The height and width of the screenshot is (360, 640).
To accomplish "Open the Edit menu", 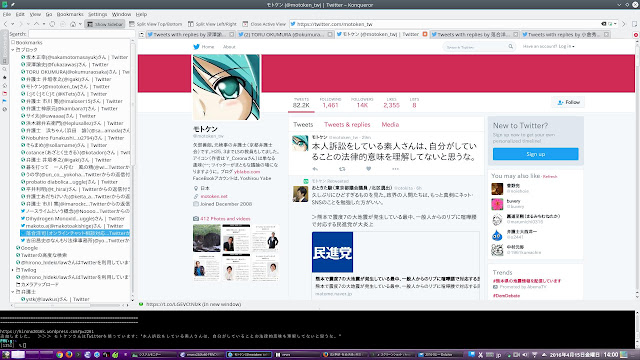I will point(20,14).
